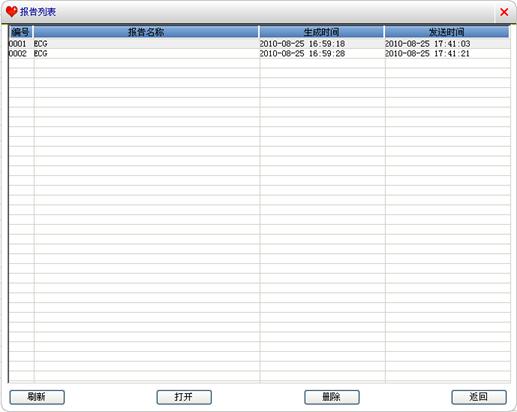Click the 刷新 refresh button
The width and height of the screenshot is (517, 412).
(37, 397)
